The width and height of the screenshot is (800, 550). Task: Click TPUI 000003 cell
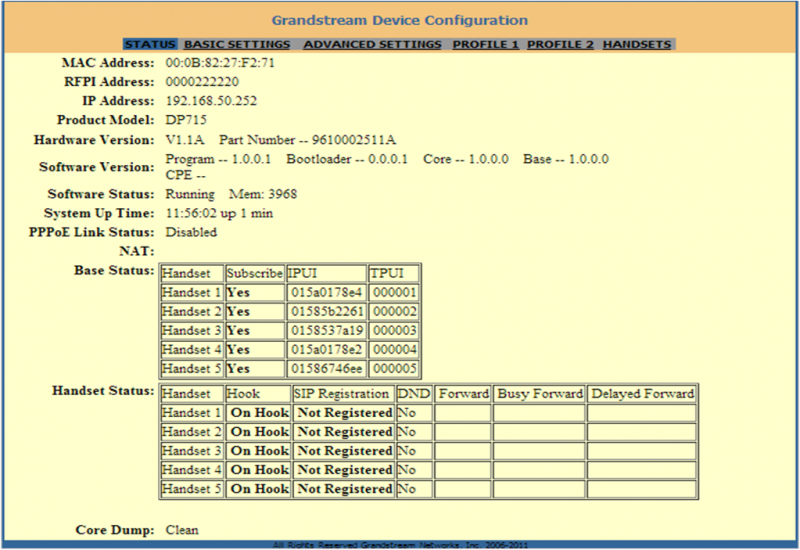tap(394, 331)
